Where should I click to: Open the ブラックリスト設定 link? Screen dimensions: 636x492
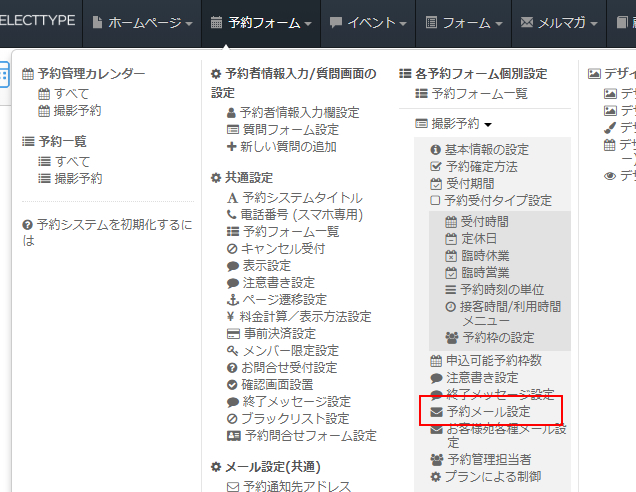point(295,418)
